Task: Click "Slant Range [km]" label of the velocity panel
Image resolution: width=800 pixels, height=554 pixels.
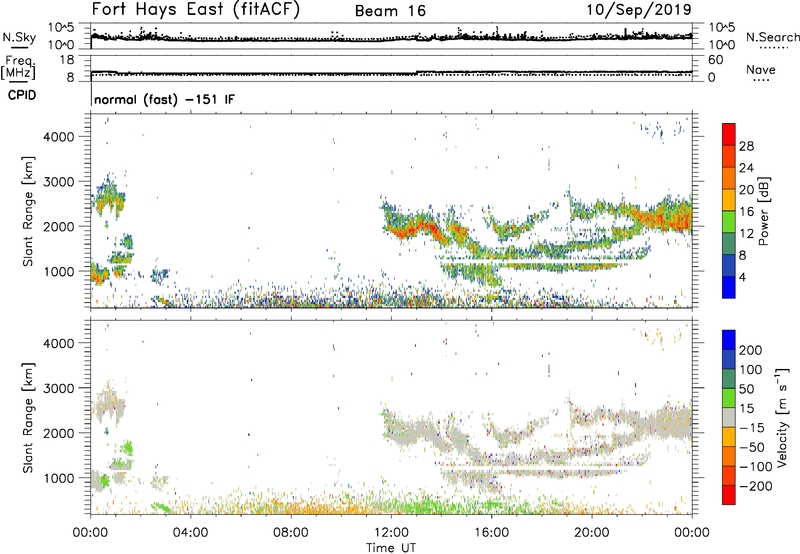Action: pyautogui.click(x=28, y=418)
